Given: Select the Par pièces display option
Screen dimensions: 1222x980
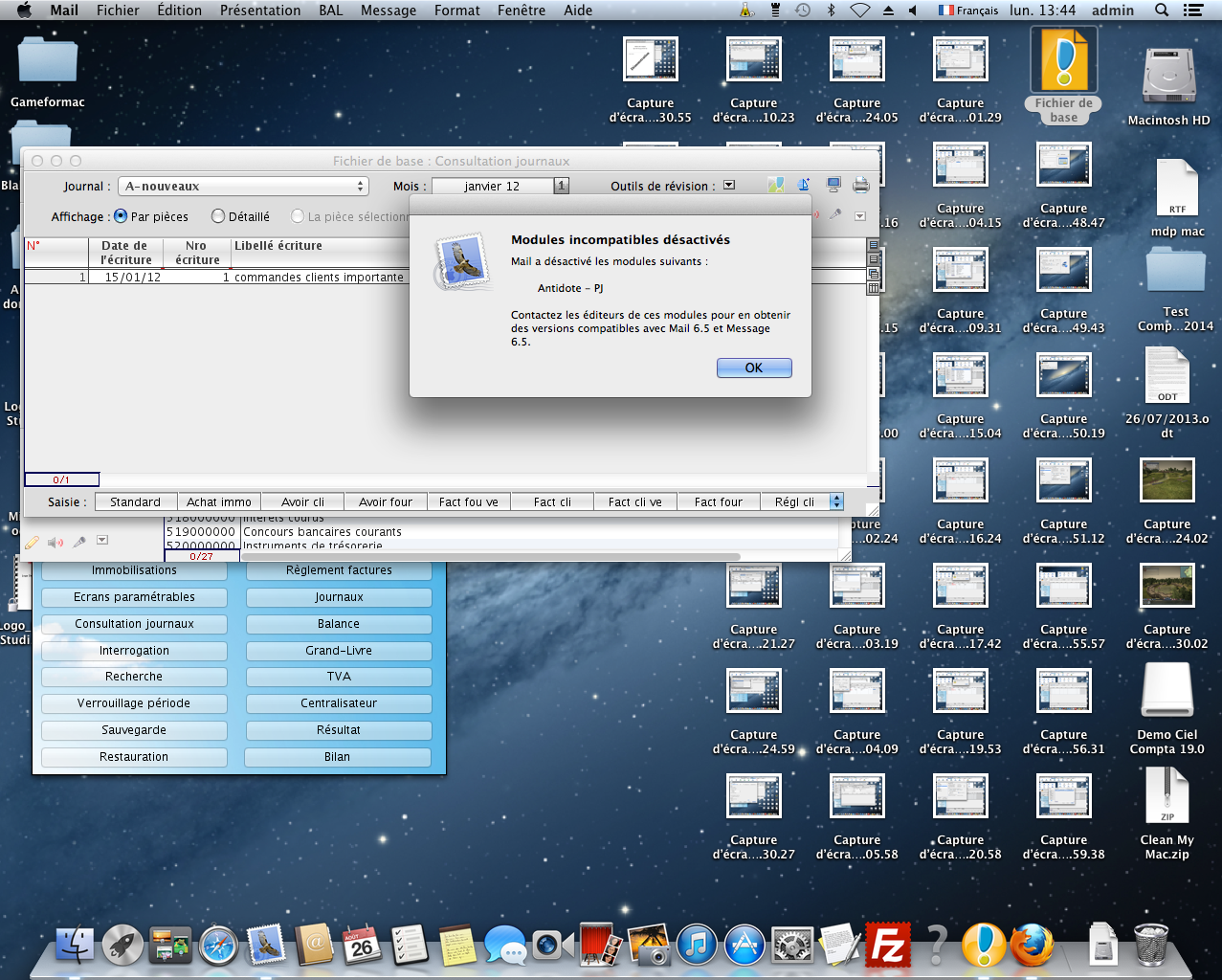Looking at the screenshot, I should [x=121, y=216].
